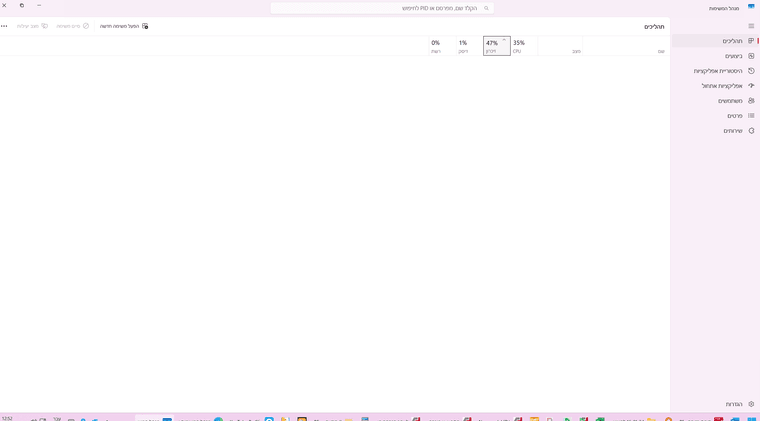Sort by the Name (שם) column header
760x421 pixels.
tap(626, 46)
